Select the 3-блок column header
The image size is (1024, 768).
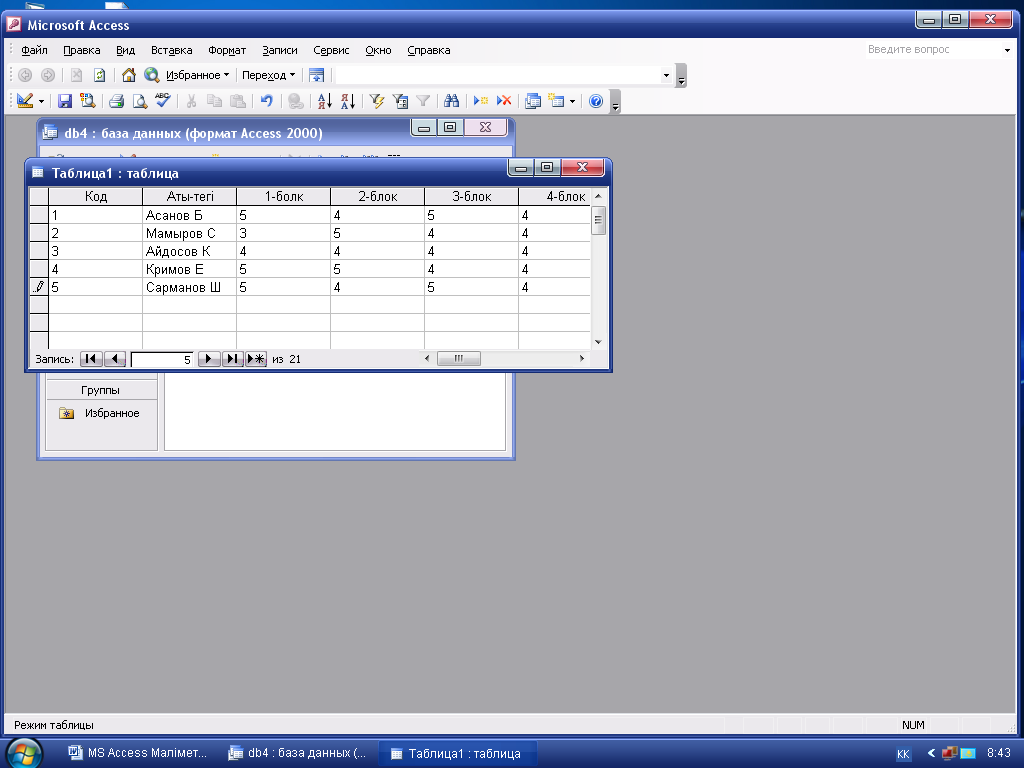click(472, 197)
